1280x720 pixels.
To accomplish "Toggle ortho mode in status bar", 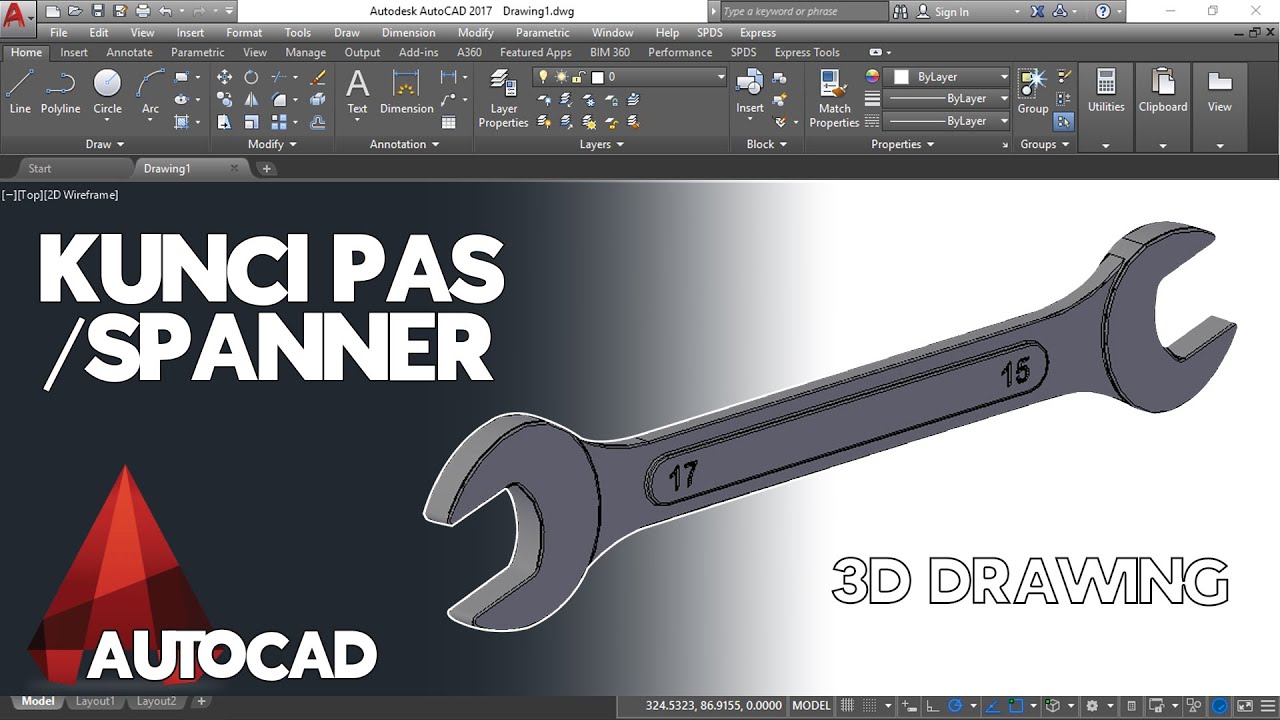I will click(932, 705).
